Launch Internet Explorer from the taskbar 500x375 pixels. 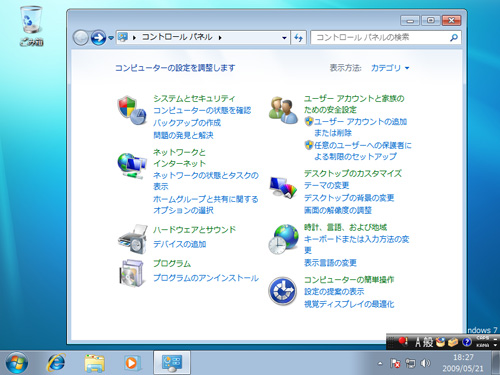56,363
